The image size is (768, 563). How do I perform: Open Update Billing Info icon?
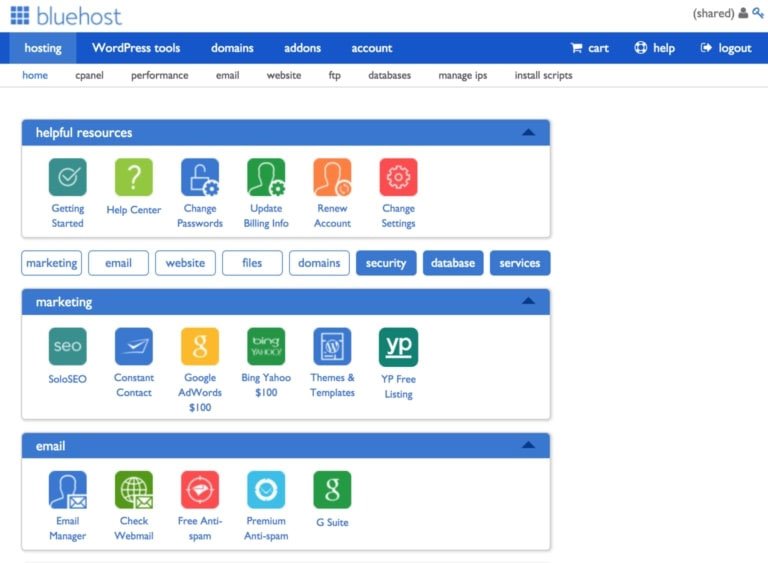(x=266, y=177)
